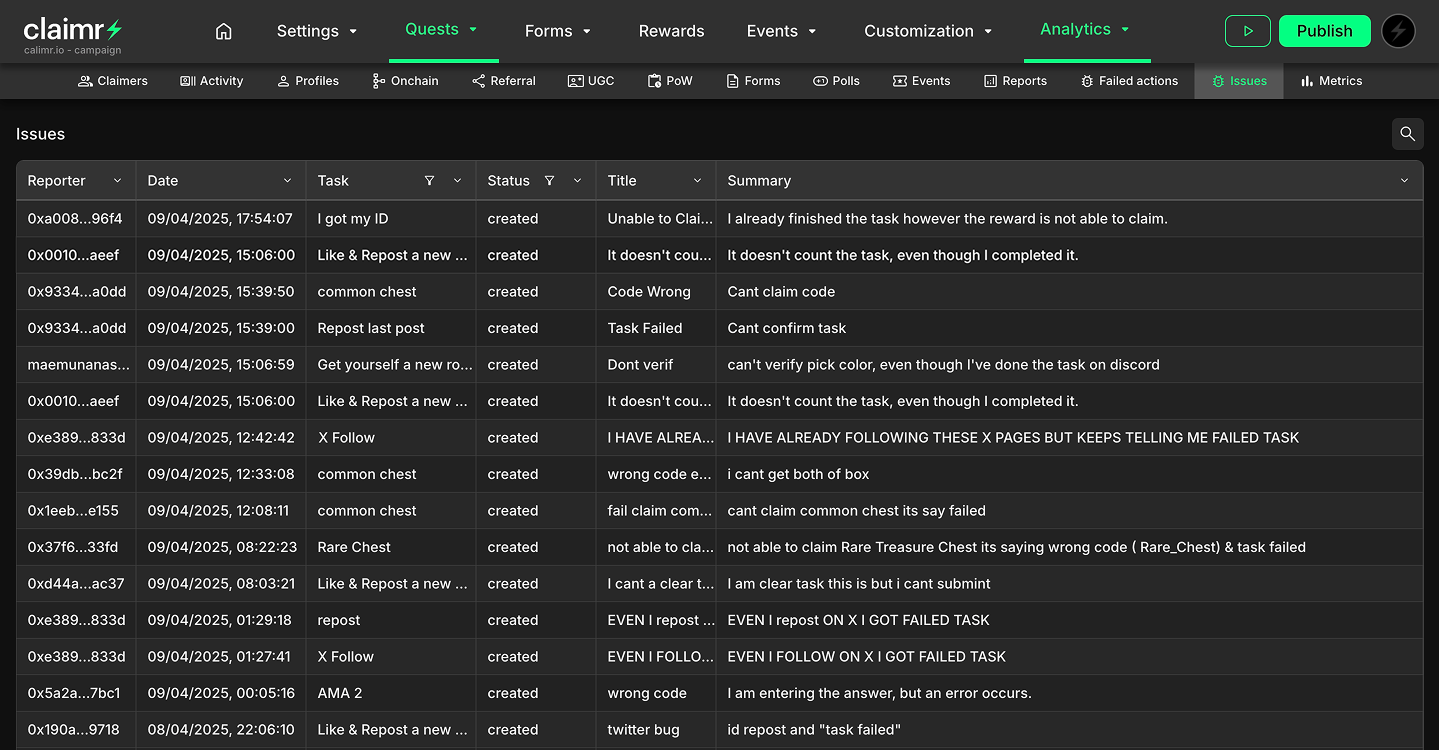Open the Claimers sub-tab
The height and width of the screenshot is (750, 1439).
[x=113, y=81]
